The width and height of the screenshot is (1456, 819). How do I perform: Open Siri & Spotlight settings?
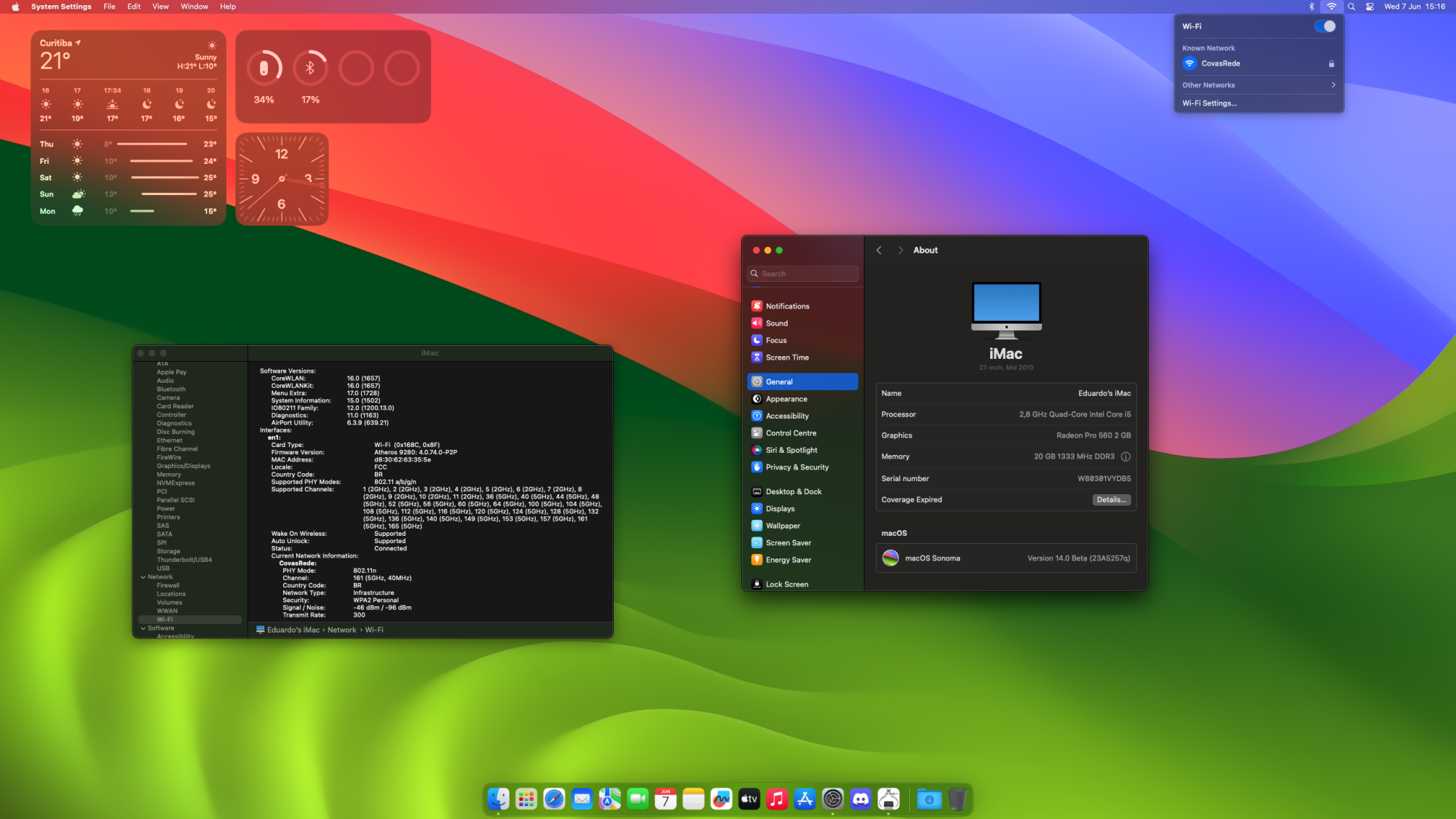click(x=791, y=451)
